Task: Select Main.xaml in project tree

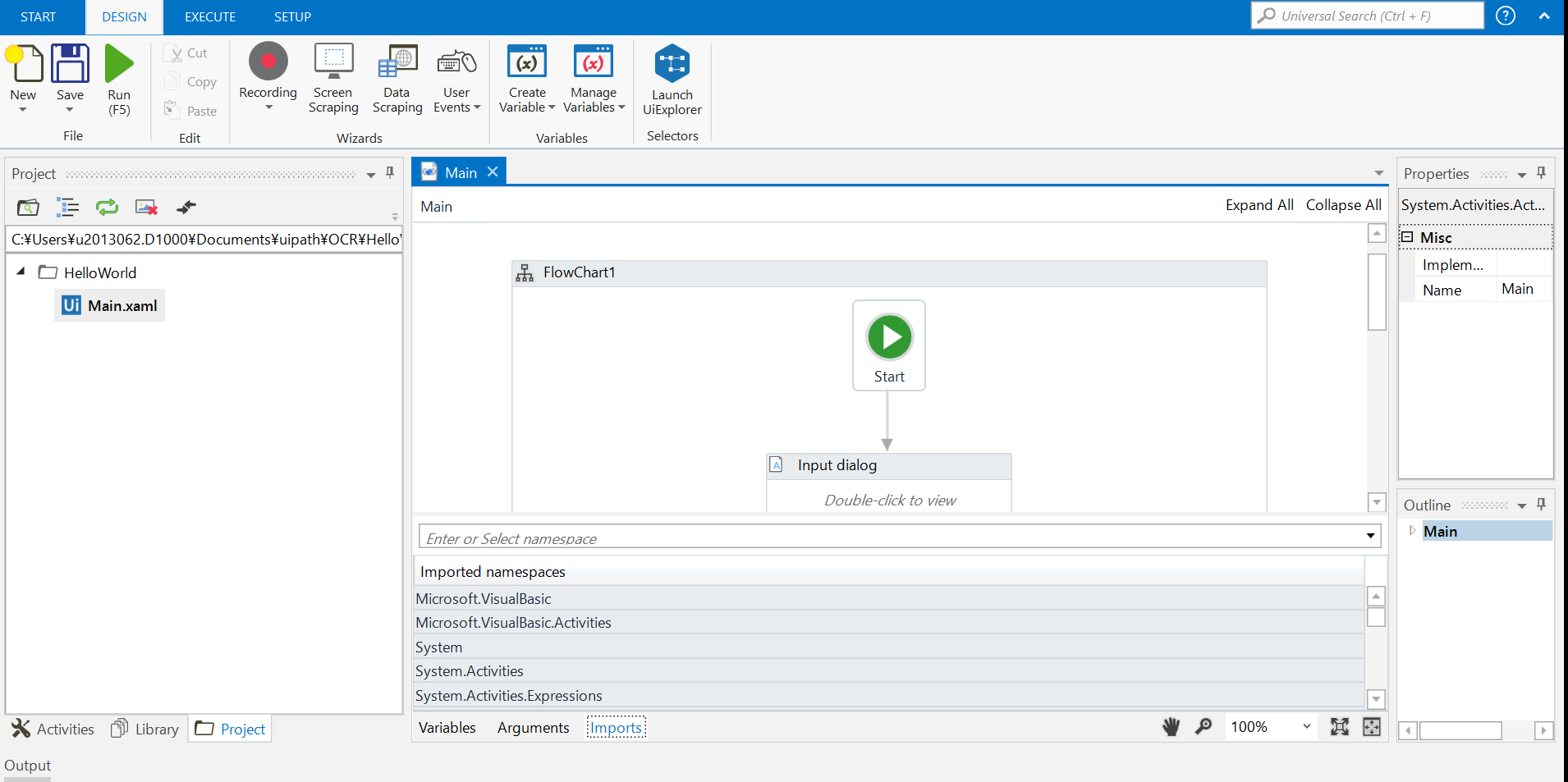Action: pyautogui.click(x=110, y=305)
